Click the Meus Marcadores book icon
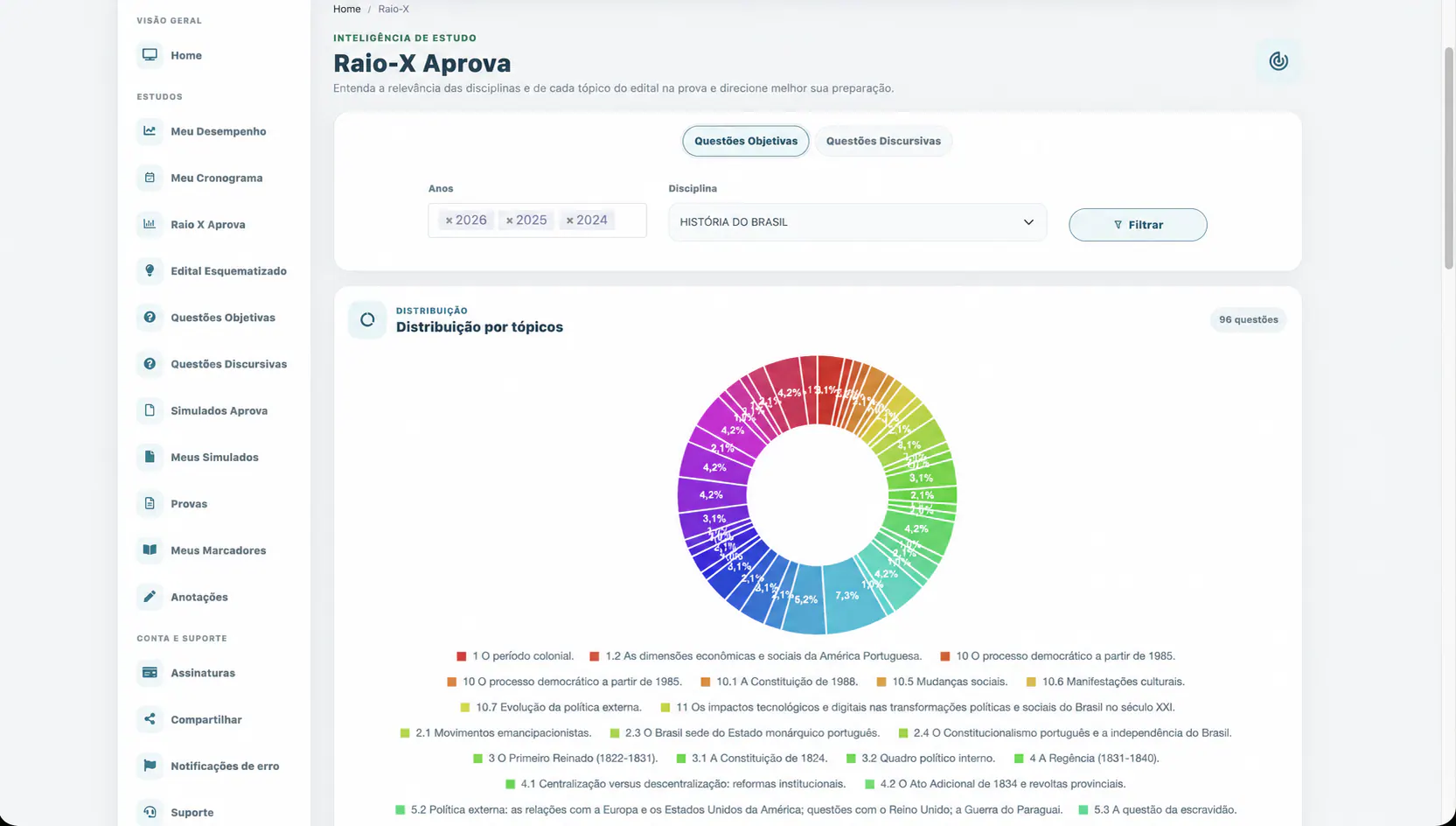This screenshot has height=826, width=1456. [150, 549]
